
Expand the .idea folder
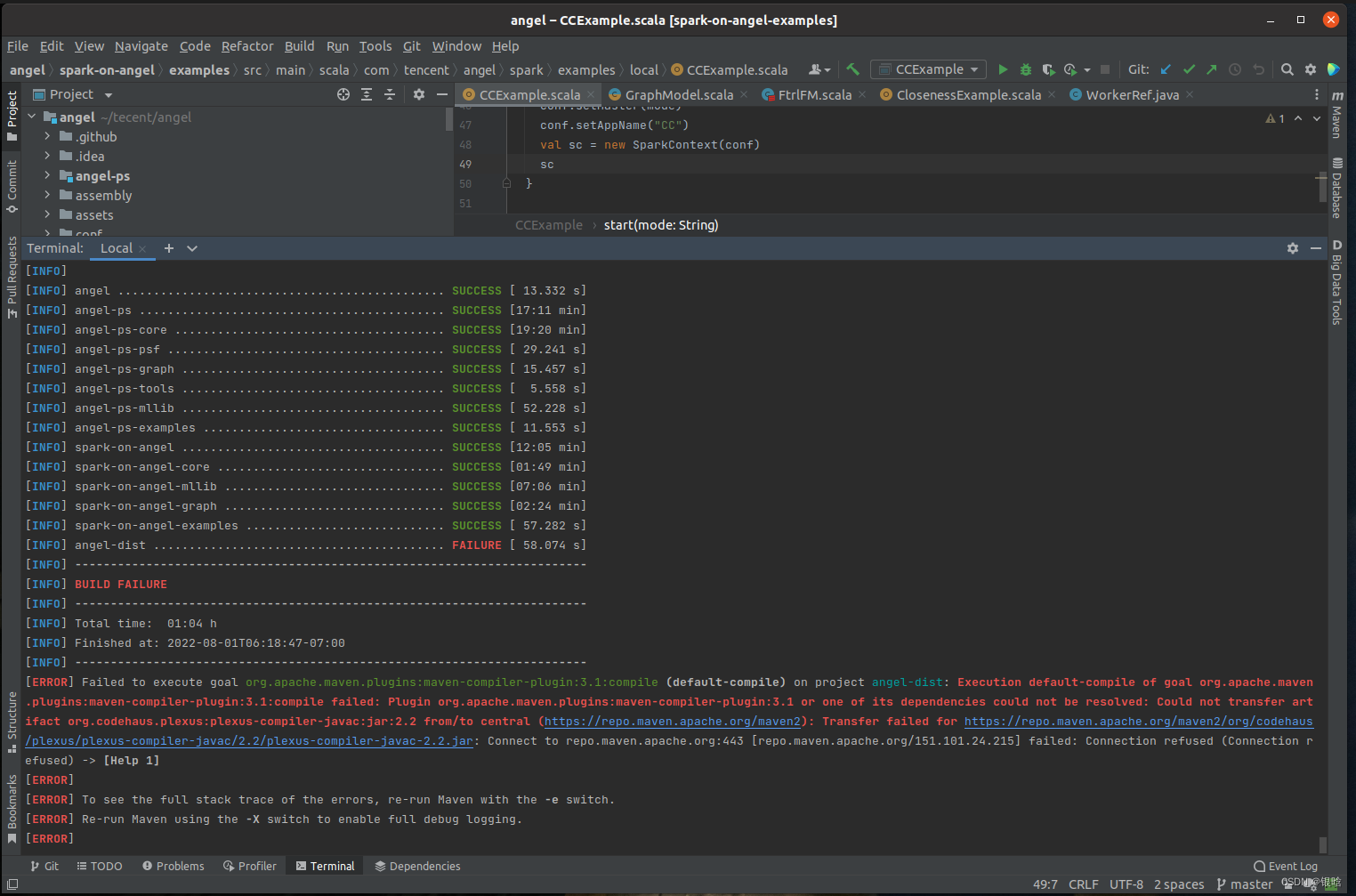click(x=47, y=156)
